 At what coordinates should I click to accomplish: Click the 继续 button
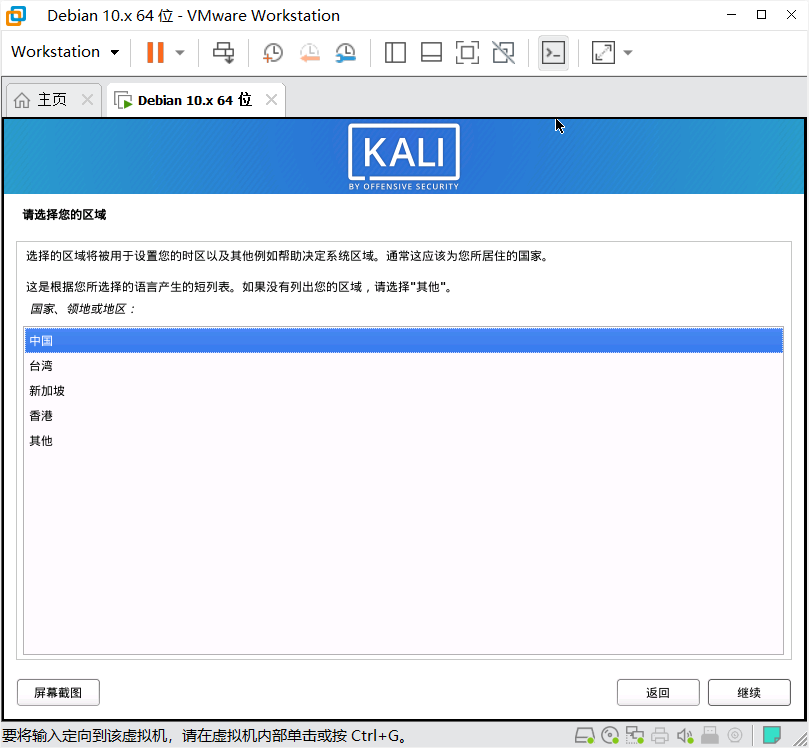pyautogui.click(x=749, y=692)
